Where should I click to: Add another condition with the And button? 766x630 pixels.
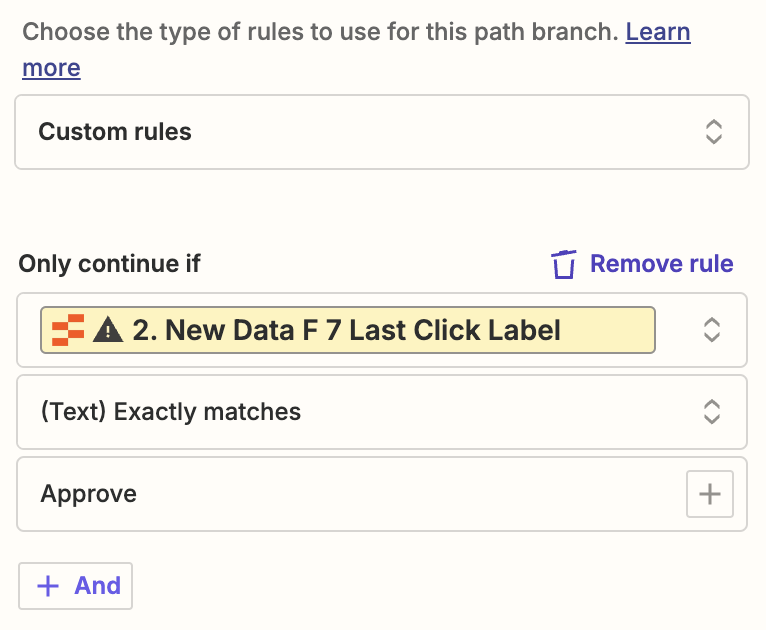pos(76,586)
